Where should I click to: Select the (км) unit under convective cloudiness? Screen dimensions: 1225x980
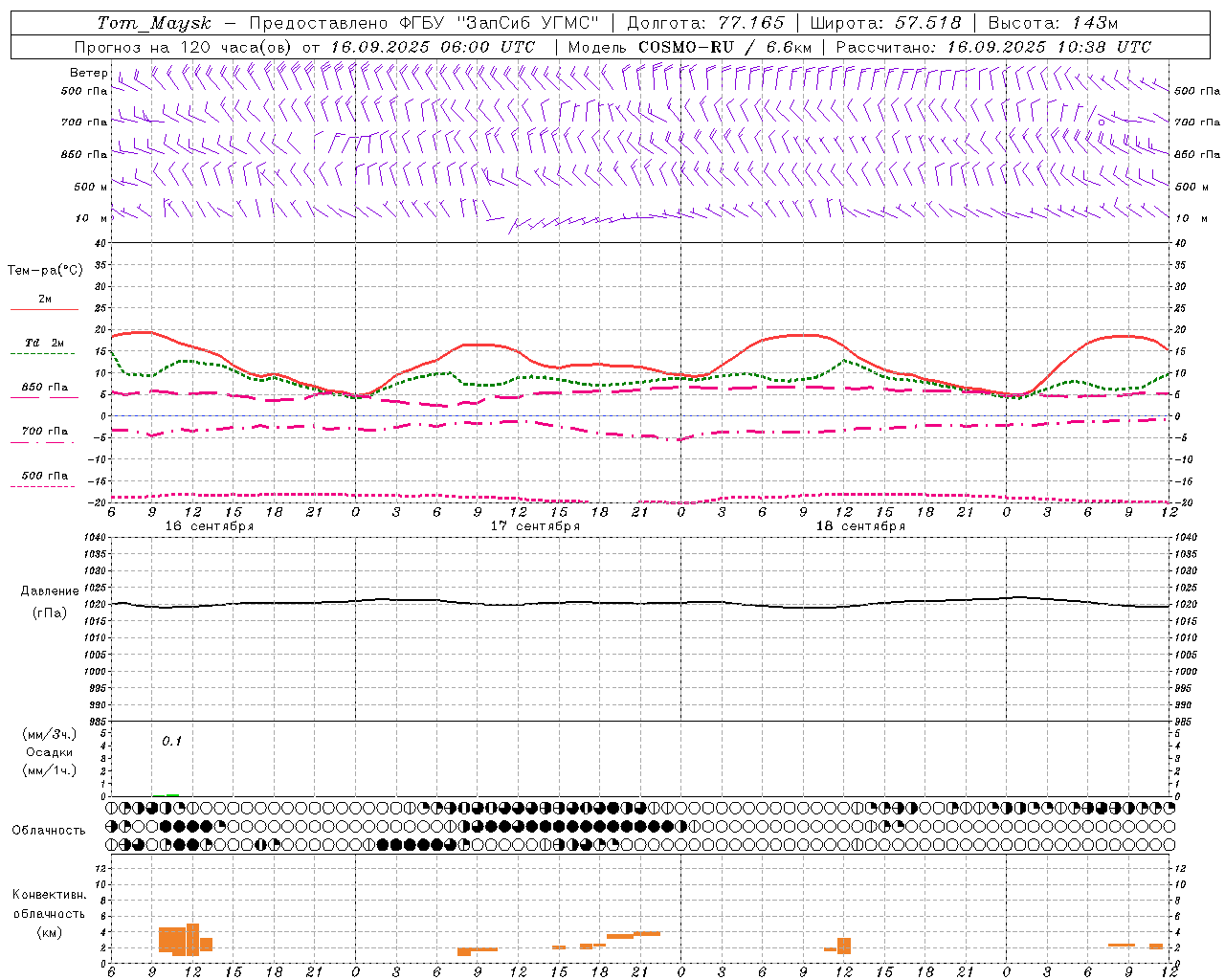[49, 932]
